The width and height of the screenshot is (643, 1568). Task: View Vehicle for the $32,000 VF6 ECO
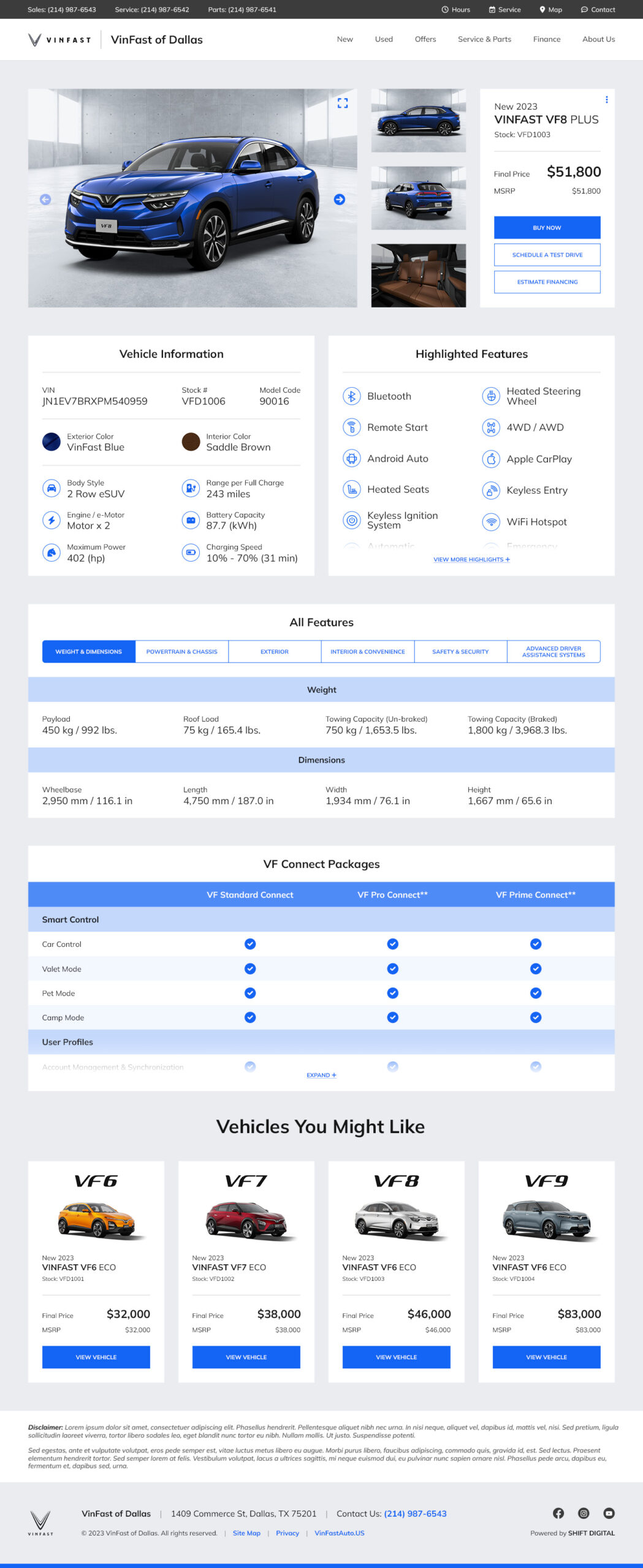pos(96,1357)
